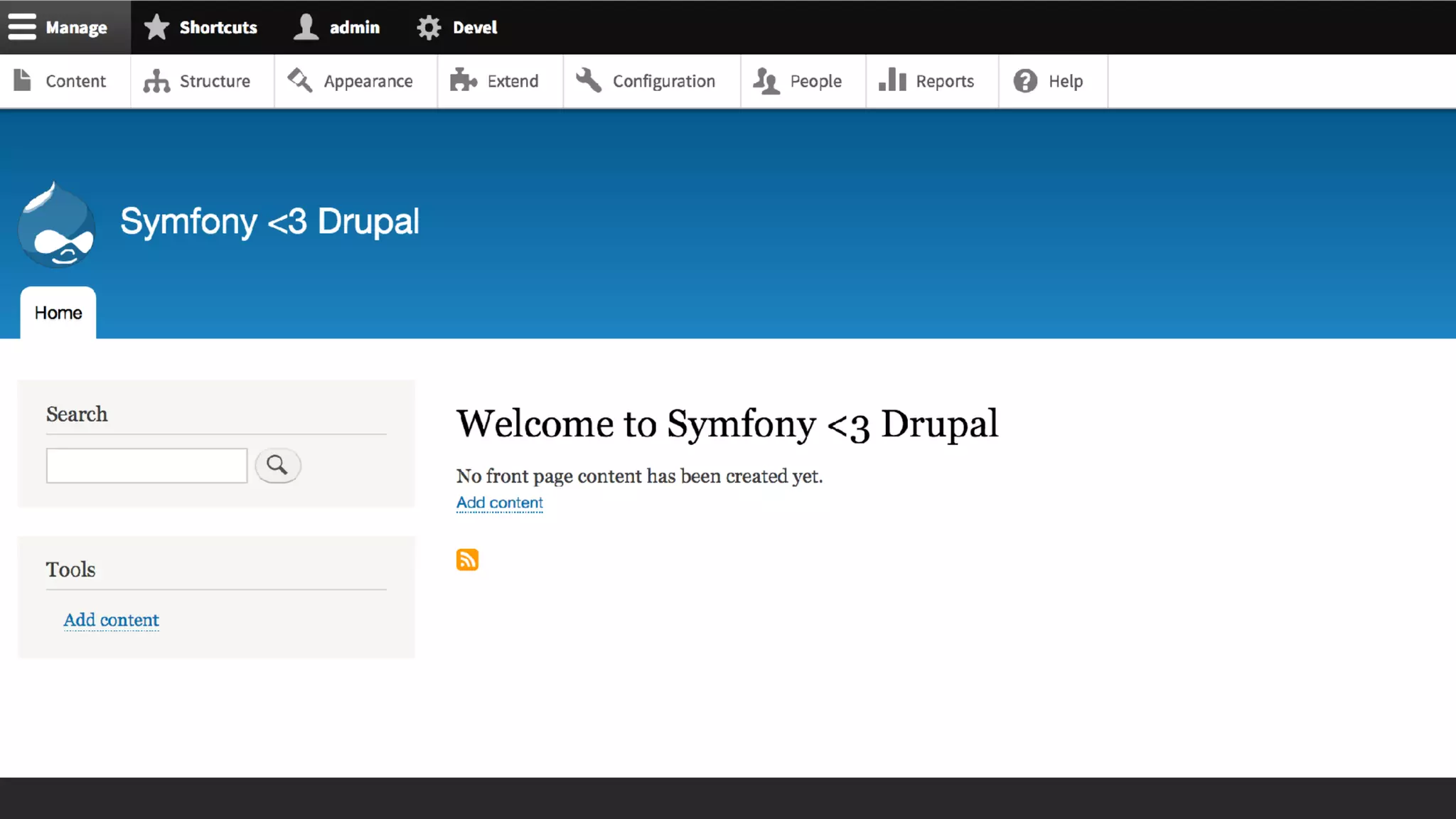This screenshot has height=819, width=1456.
Task: Click the Shortcuts star icon
Action: (156, 27)
